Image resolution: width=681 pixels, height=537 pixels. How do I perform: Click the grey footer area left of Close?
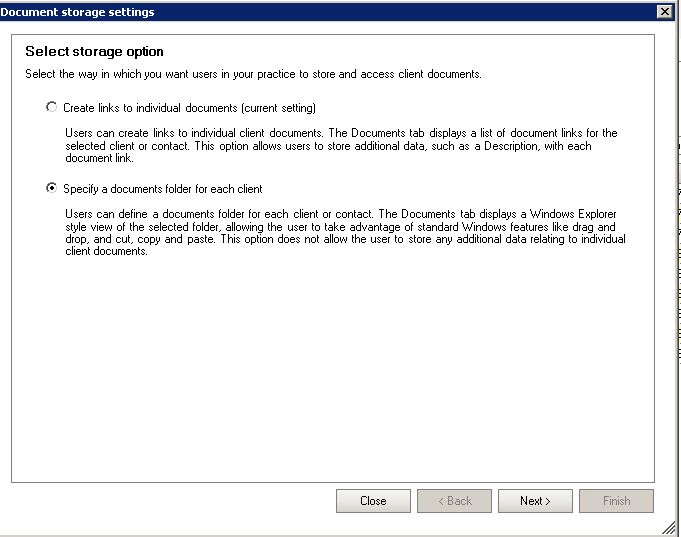tap(170, 501)
